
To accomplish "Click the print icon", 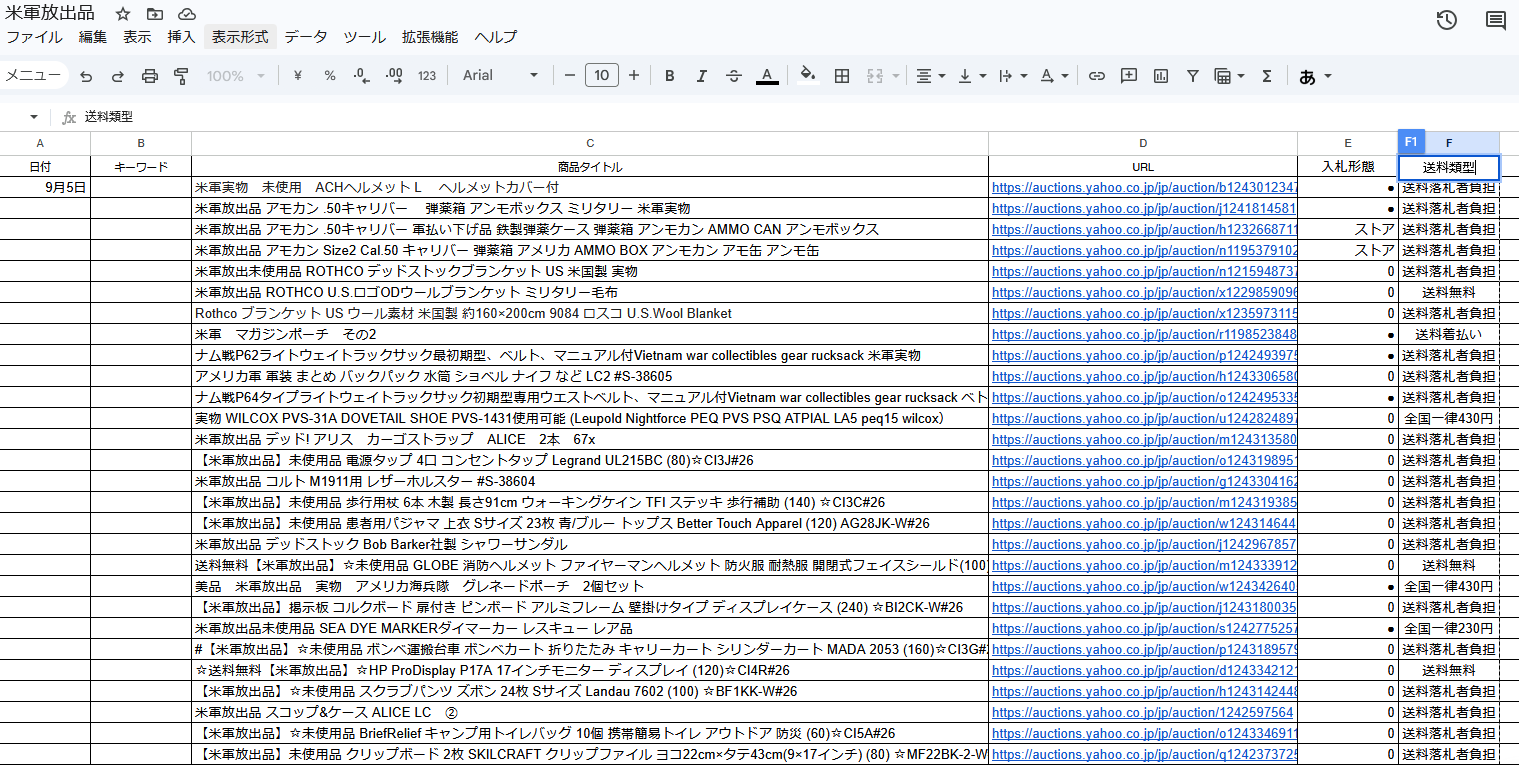I will pyautogui.click(x=150, y=76).
